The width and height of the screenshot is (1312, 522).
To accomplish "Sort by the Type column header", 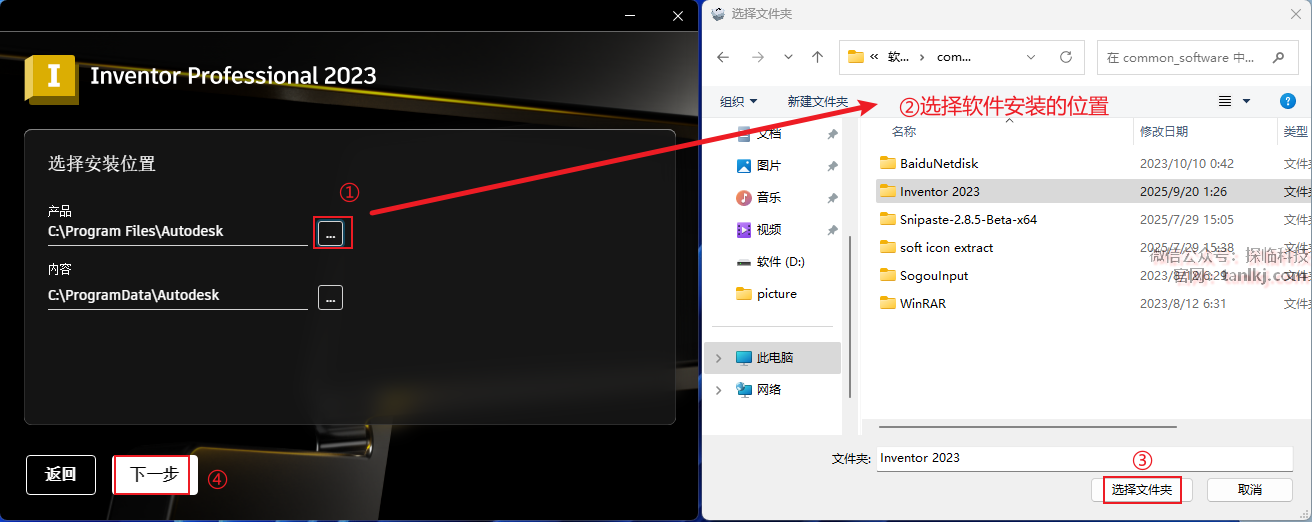I will (x=1295, y=131).
